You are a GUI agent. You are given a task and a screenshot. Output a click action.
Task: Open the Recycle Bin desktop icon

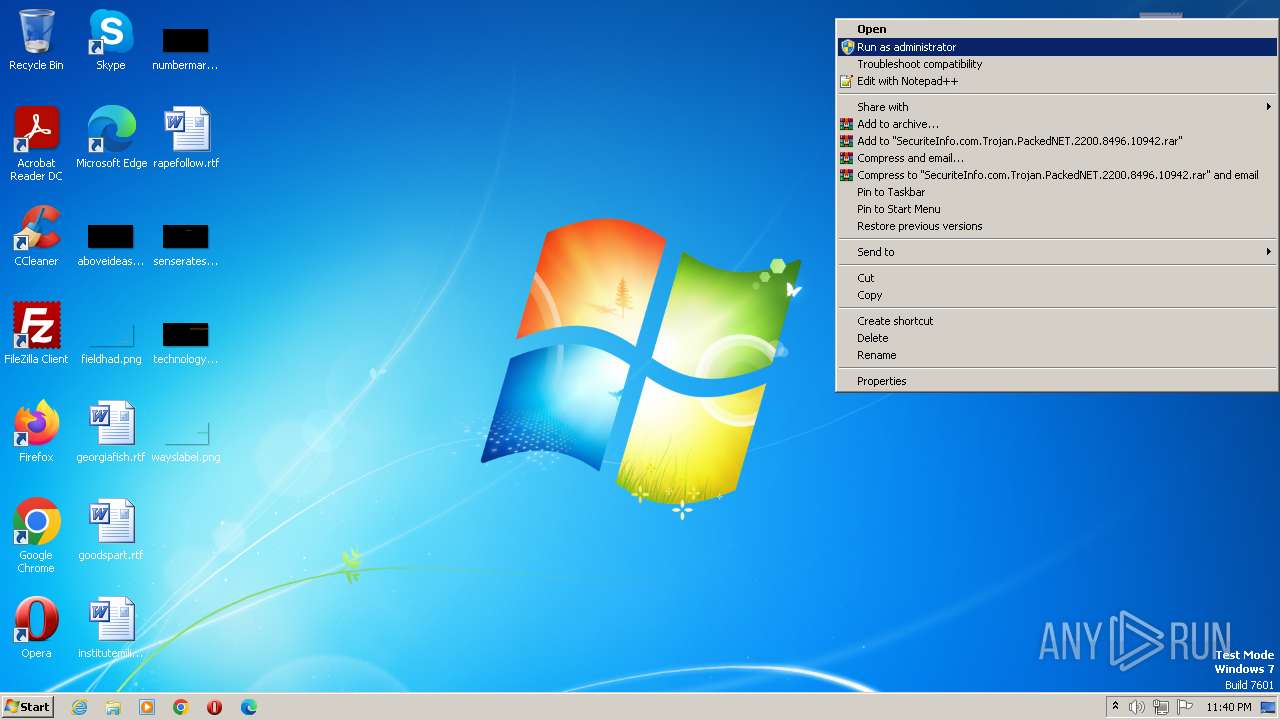[x=36, y=40]
